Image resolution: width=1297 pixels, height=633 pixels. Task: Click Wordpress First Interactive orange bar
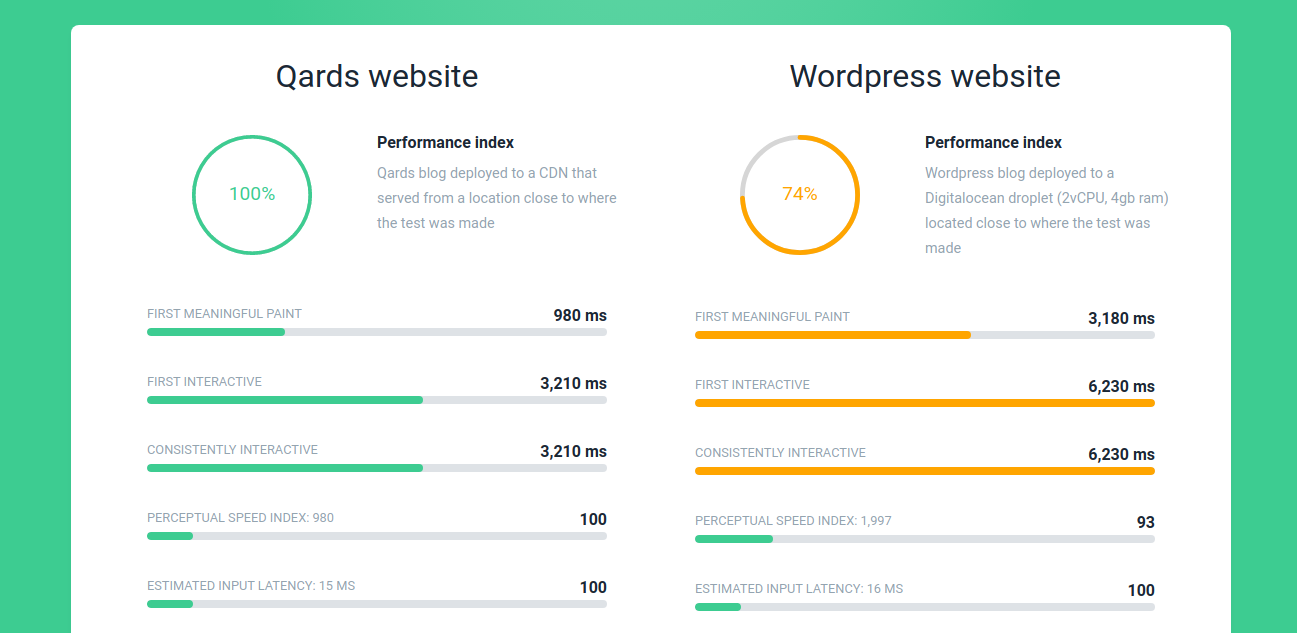925,403
